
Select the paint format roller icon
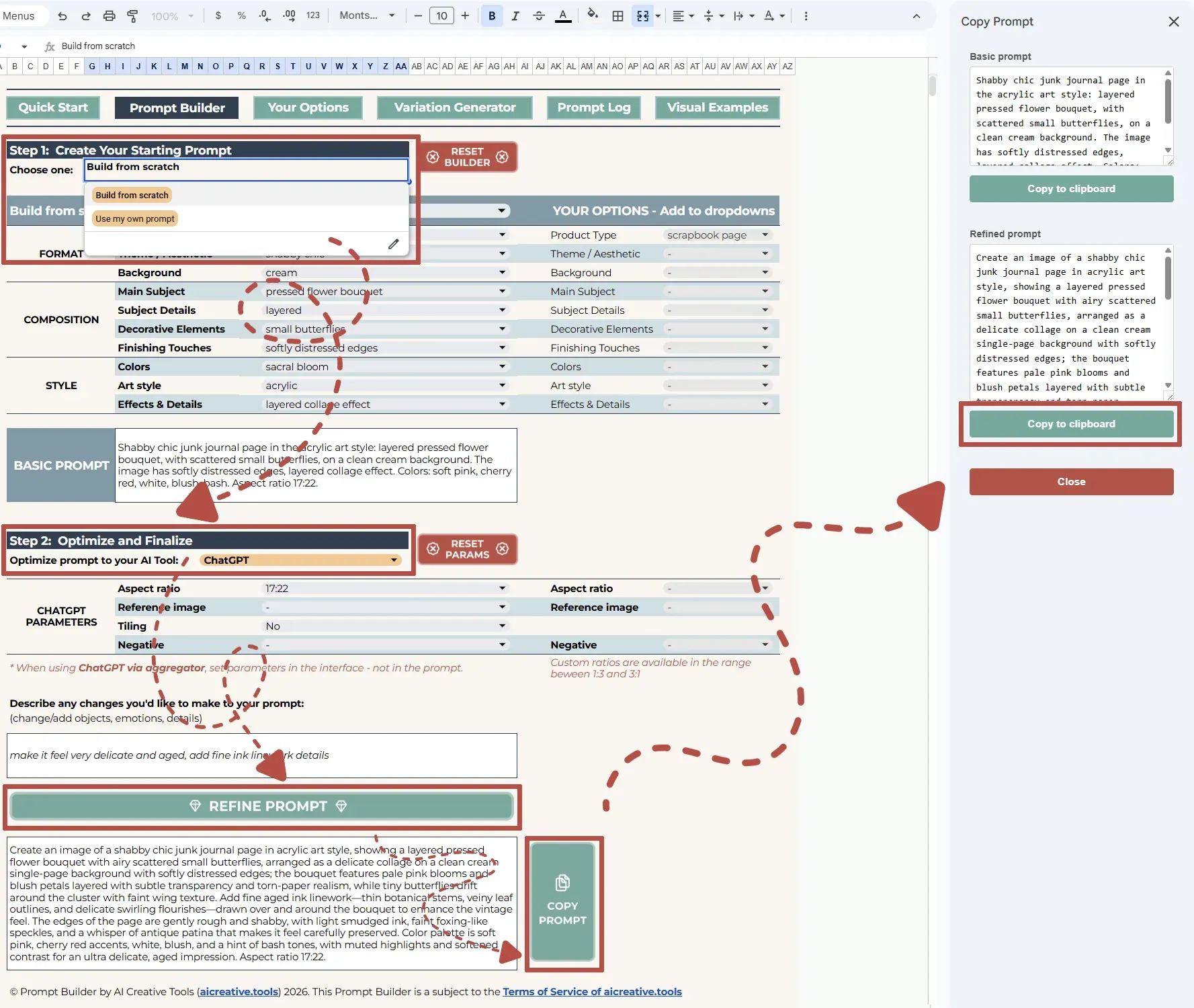[132, 16]
